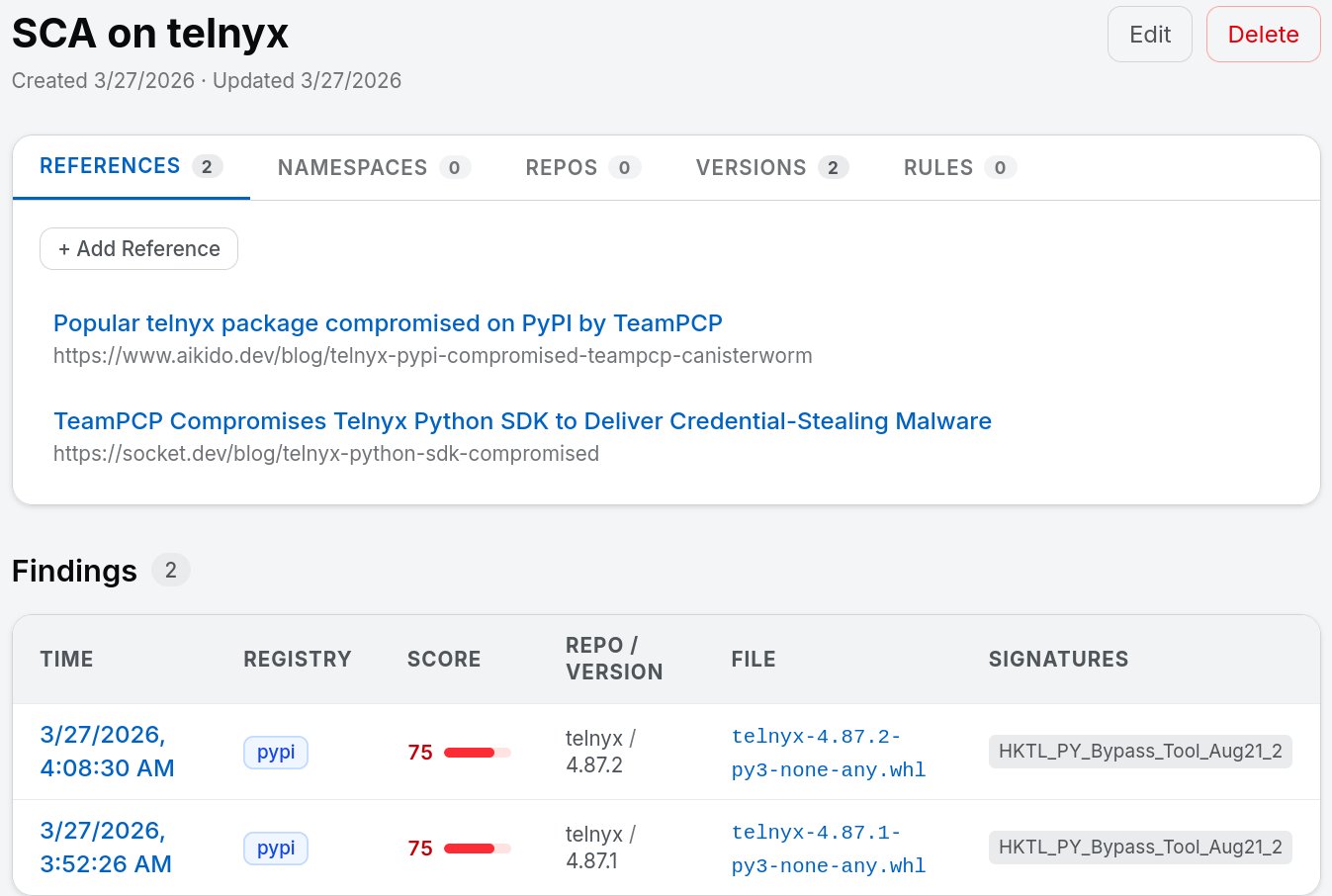The width and height of the screenshot is (1332, 896).
Task: Open the Aikido telnyx compromised article link
Action: tap(388, 323)
